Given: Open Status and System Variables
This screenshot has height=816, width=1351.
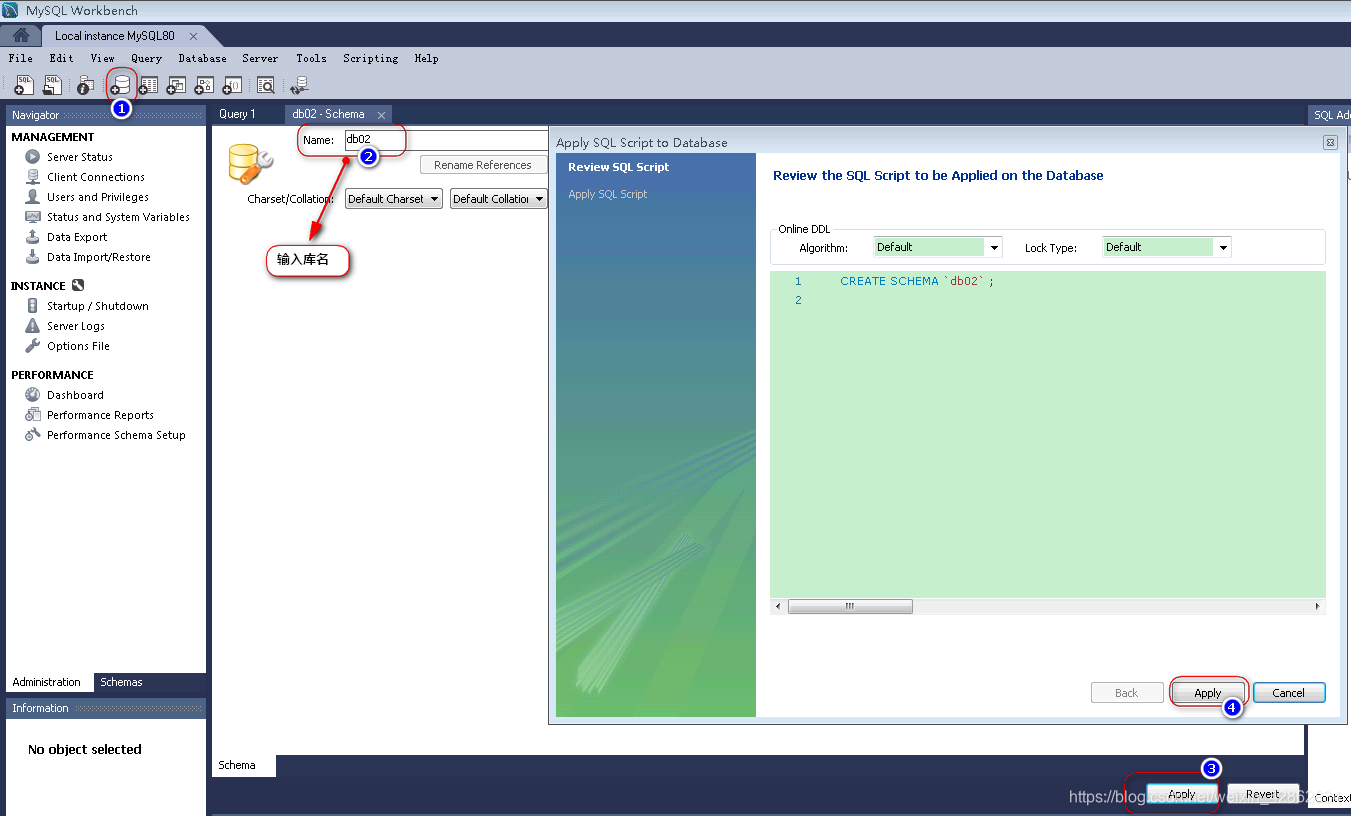Looking at the screenshot, I should pos(117,217).
